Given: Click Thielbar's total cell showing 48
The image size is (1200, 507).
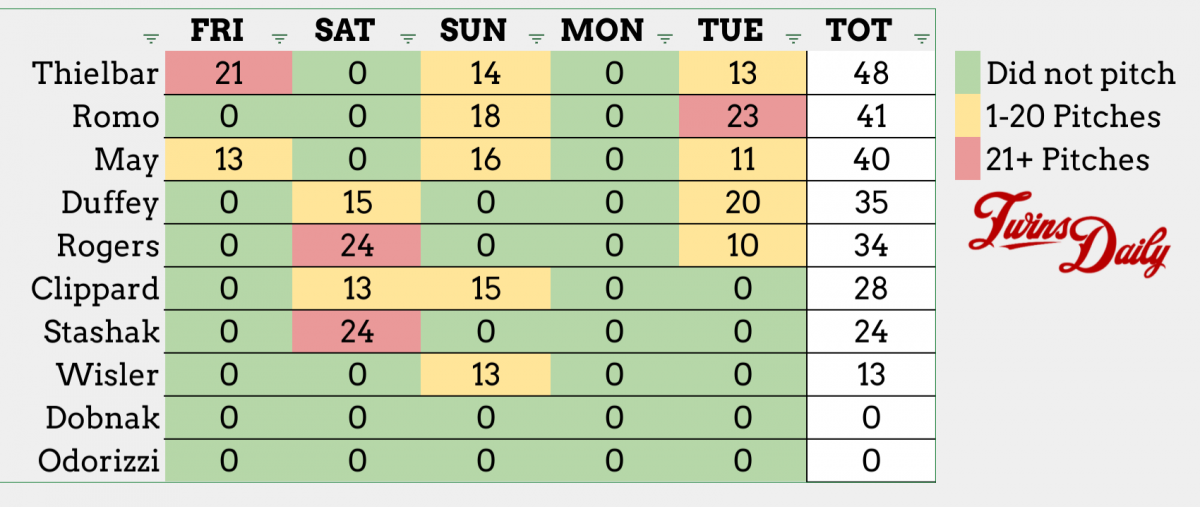Looking at the screenshot, I should tap(870, 73).
